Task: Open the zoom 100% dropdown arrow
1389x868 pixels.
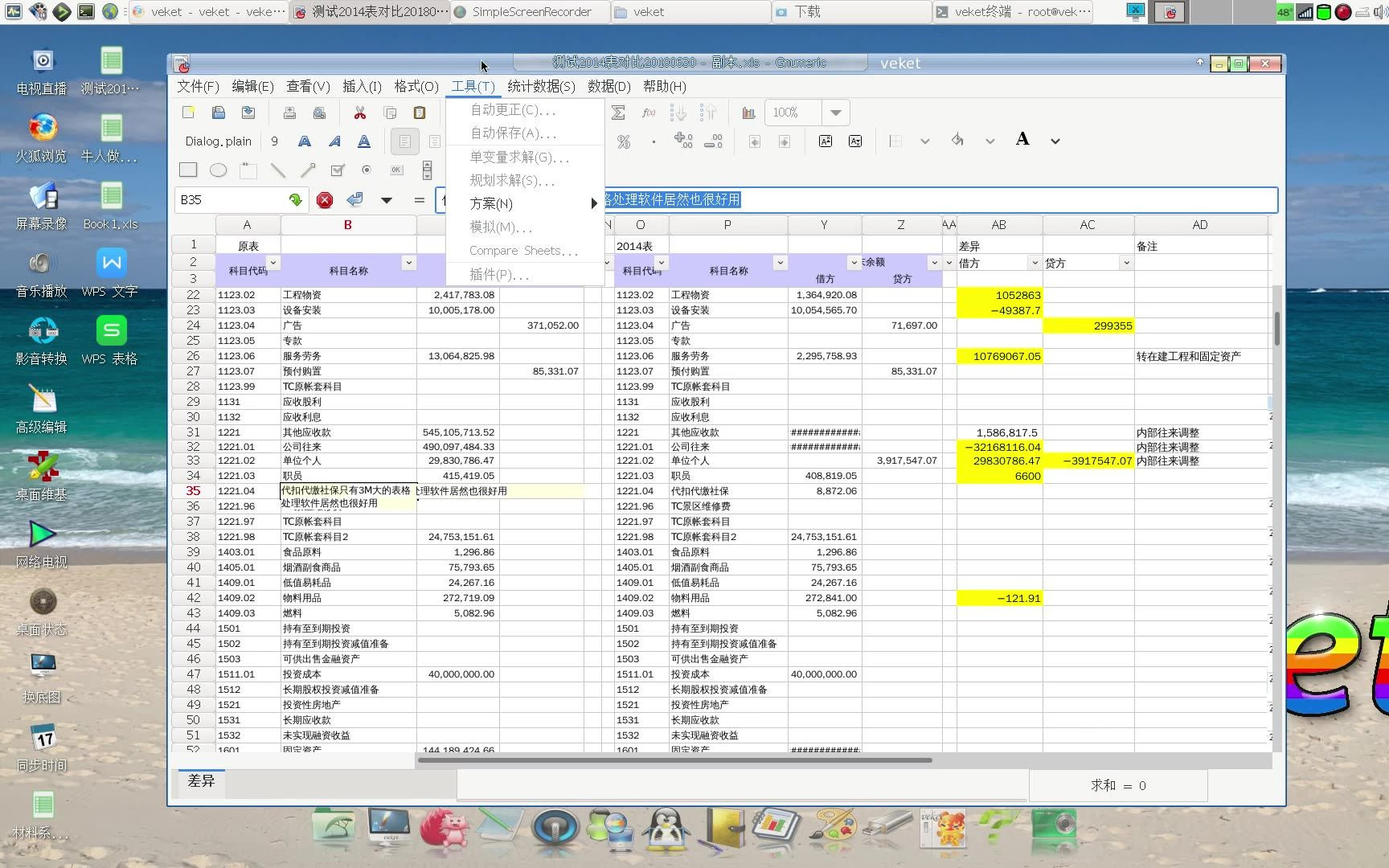Action: coord(836,113)
